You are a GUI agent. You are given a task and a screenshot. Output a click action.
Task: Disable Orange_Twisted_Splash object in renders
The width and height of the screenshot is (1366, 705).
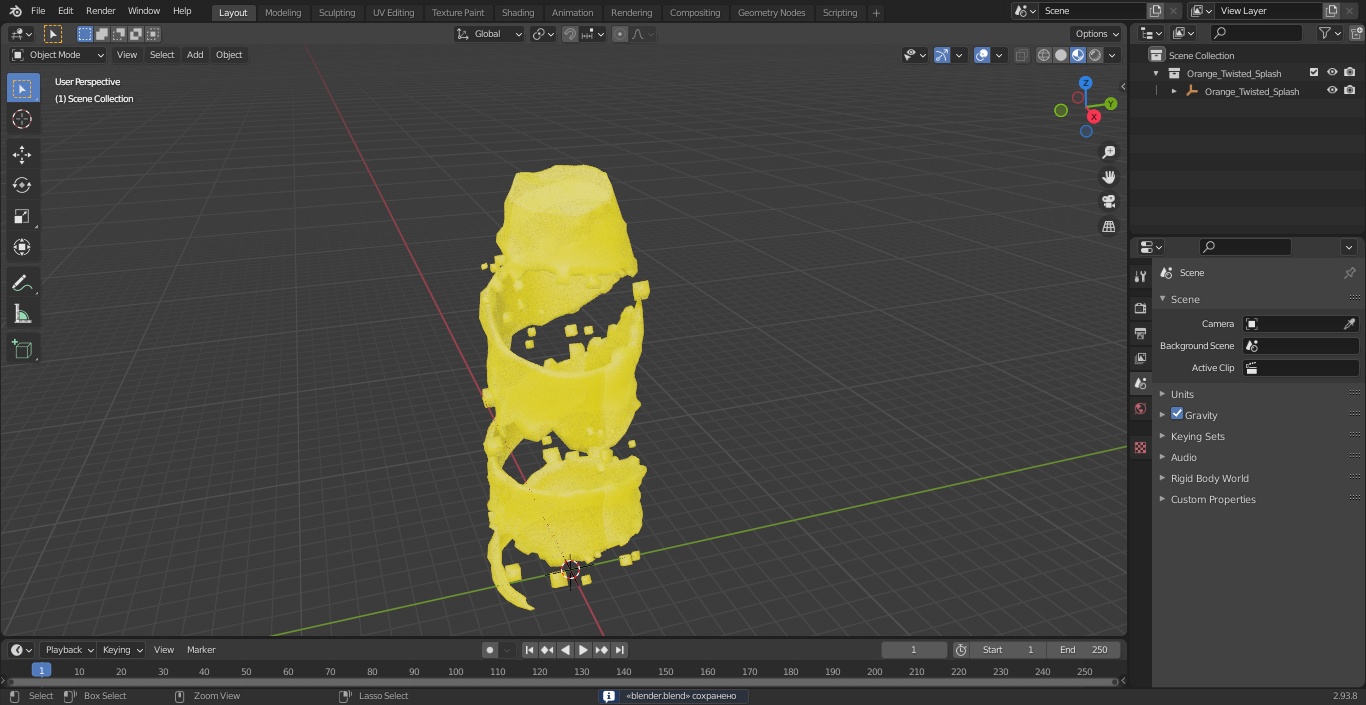pyautogui.click(x=1350, y=91)
